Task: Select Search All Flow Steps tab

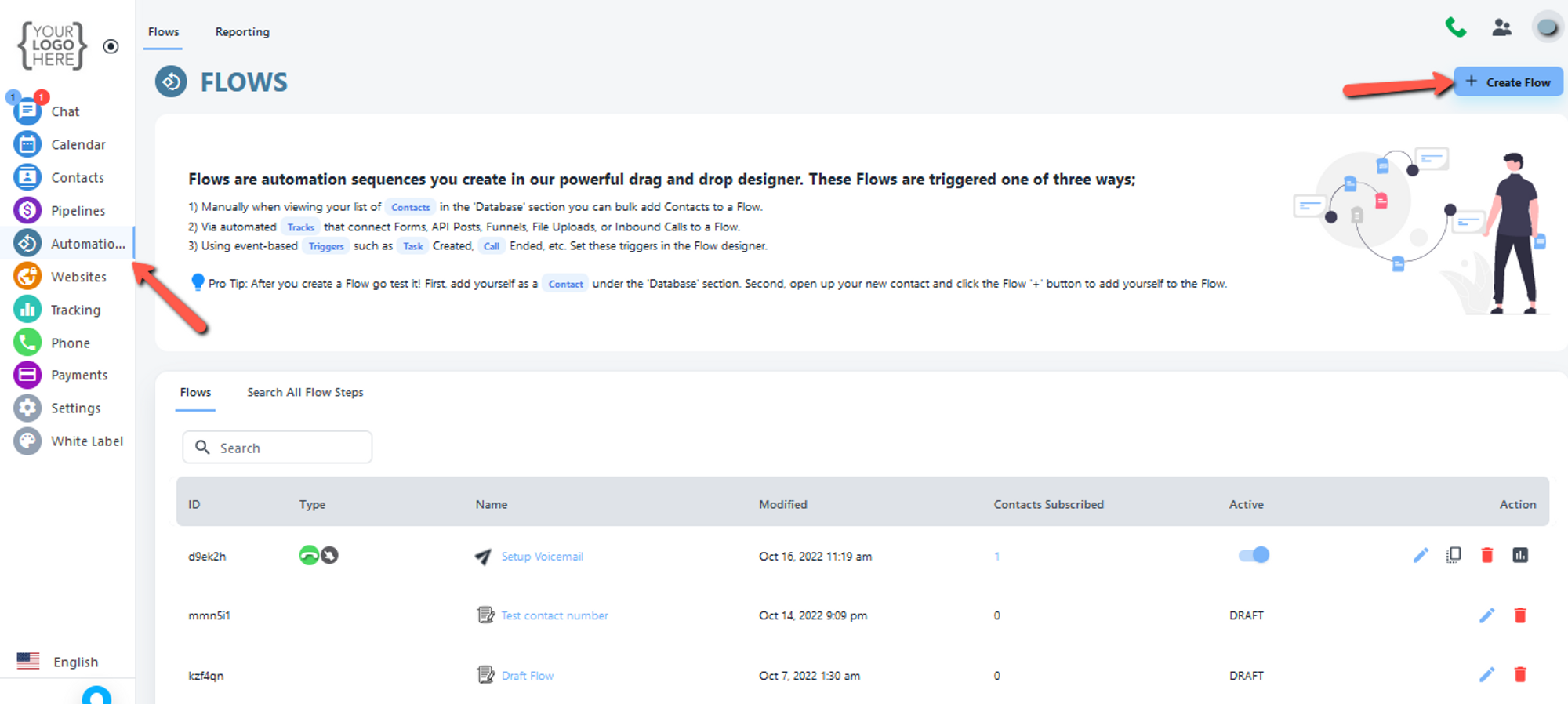Action: (305, 392)
